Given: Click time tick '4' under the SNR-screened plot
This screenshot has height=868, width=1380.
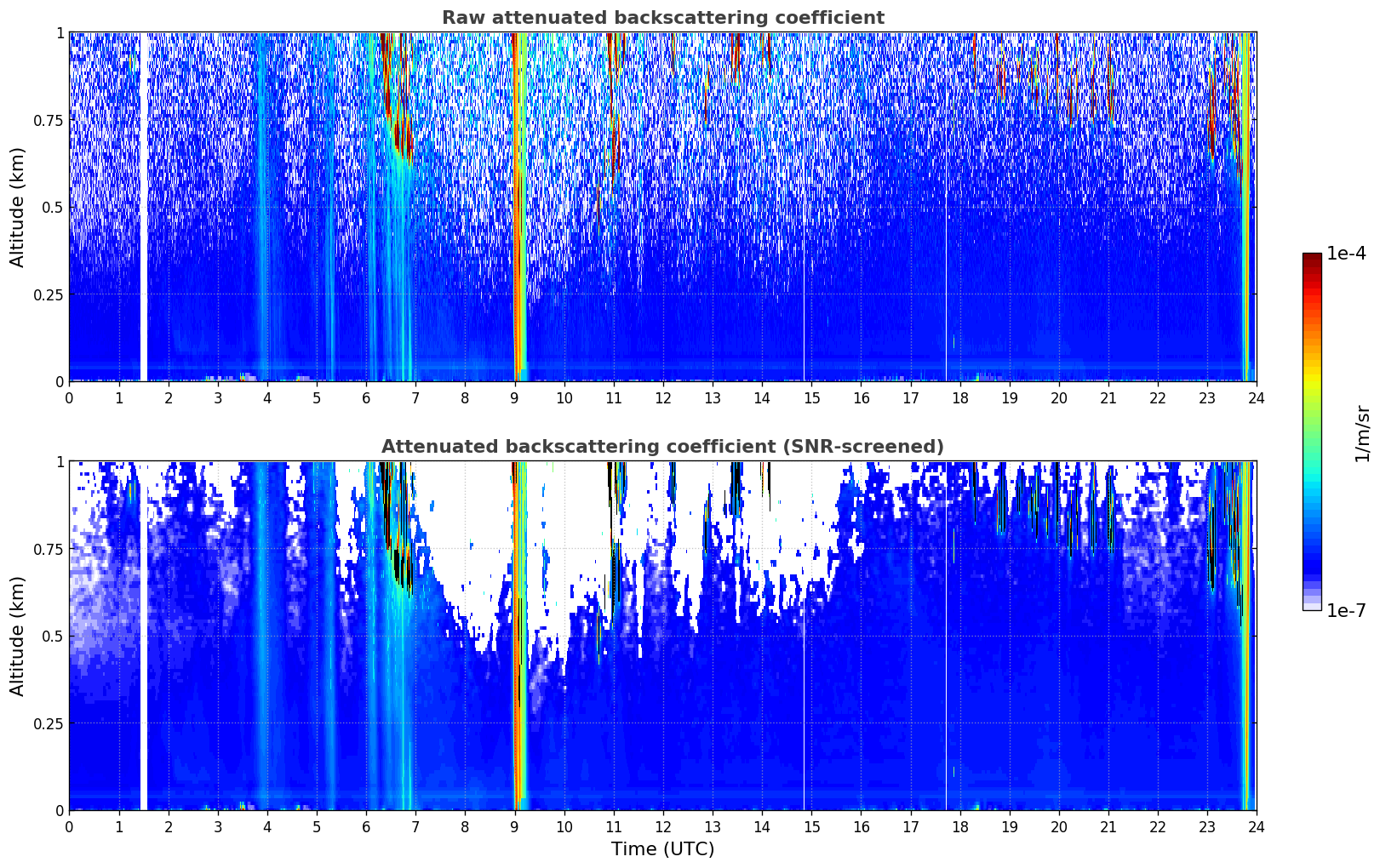Looking at the screenshot, I should [267, 826].
